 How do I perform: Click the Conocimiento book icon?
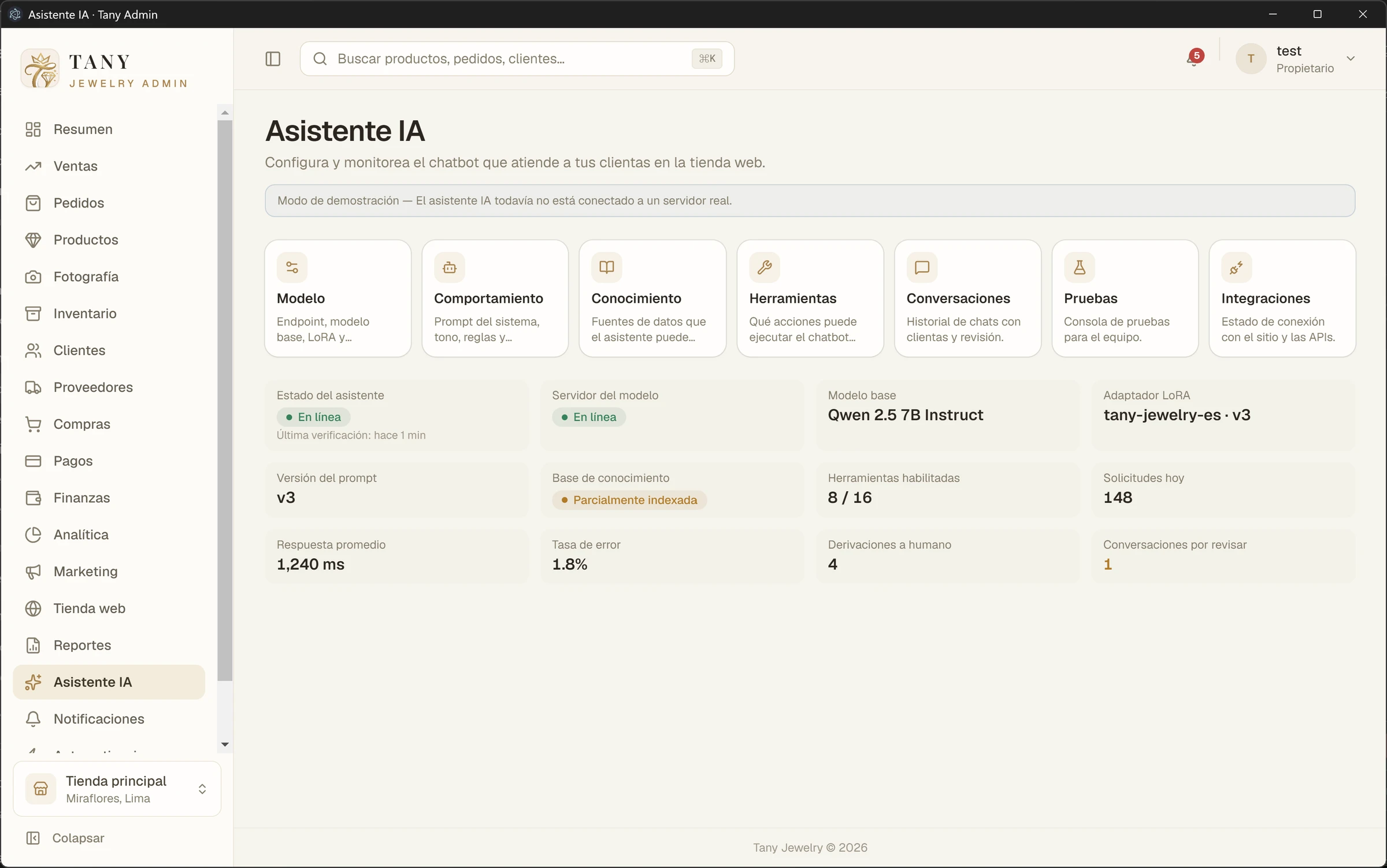(606, 268)
